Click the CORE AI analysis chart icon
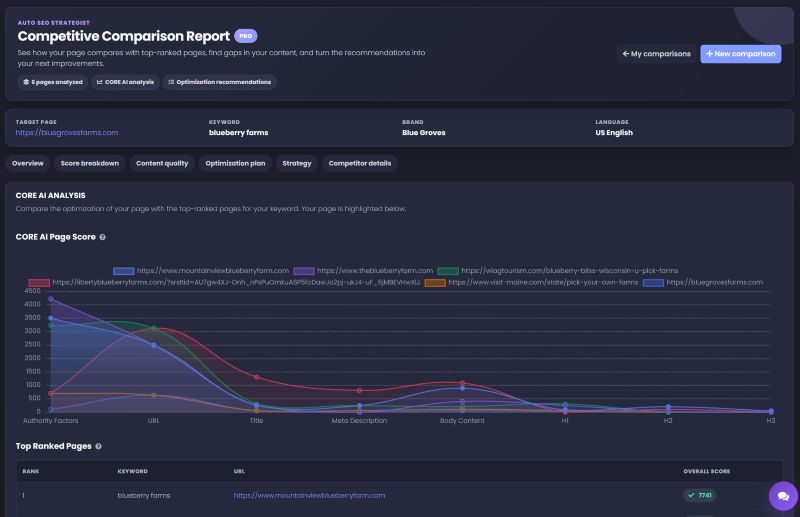The width and height of the screenshot is (800, 517). [99, 82]
